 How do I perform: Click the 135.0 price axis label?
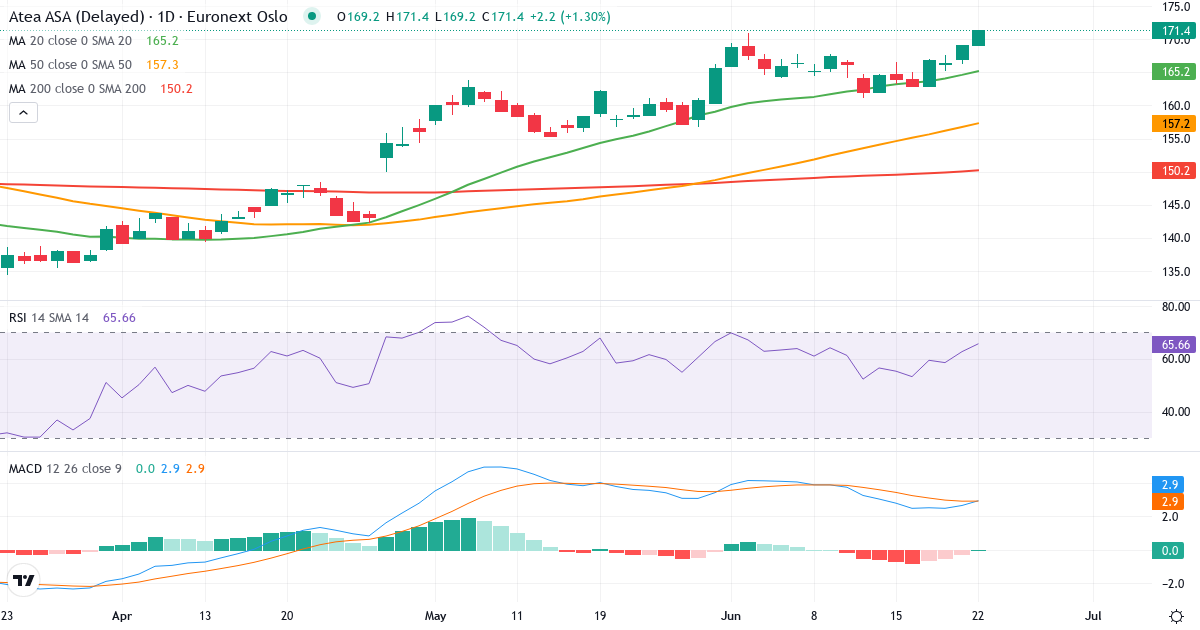(x=1175, y=271)
